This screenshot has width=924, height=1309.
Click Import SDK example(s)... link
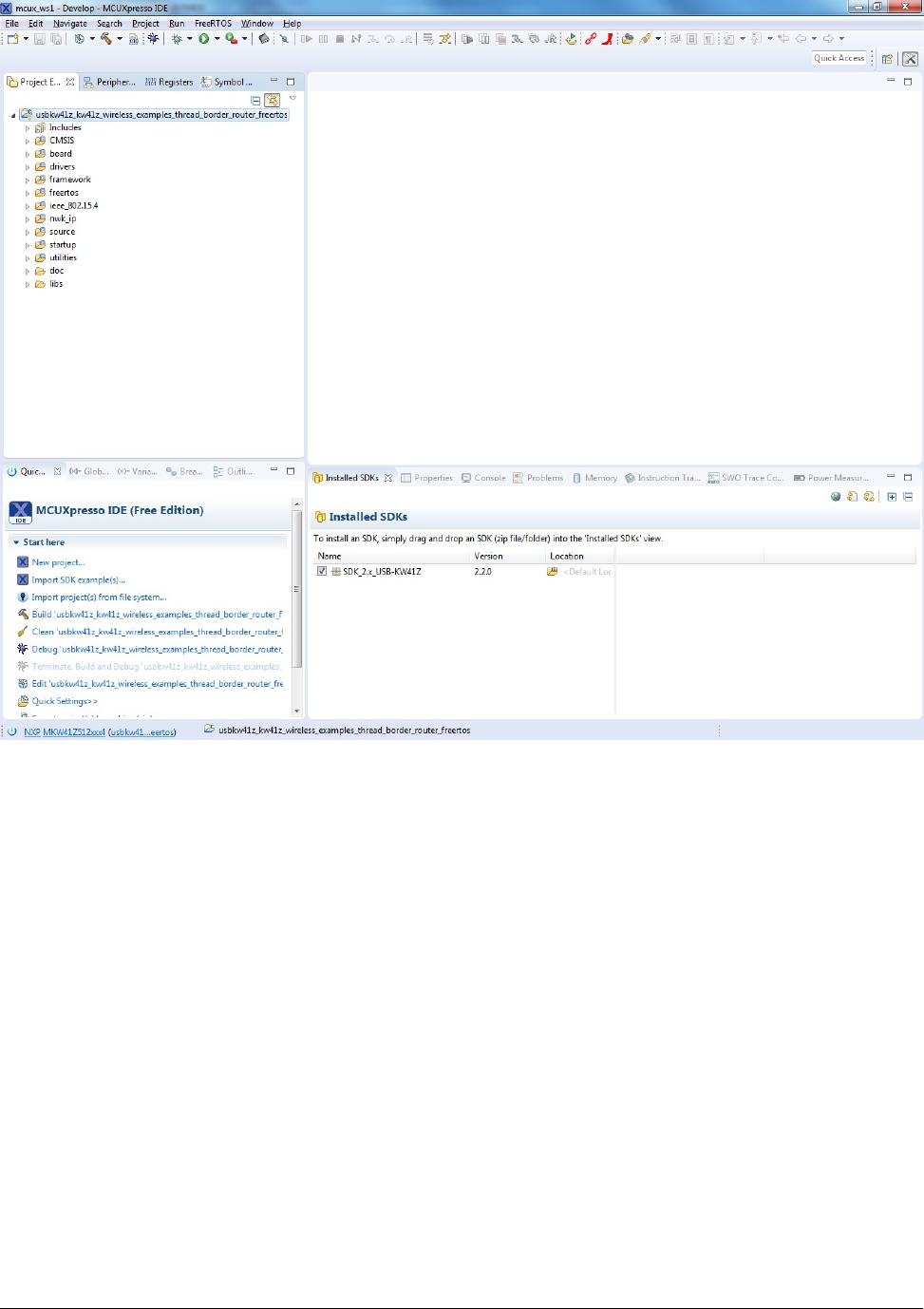point(78,579)
